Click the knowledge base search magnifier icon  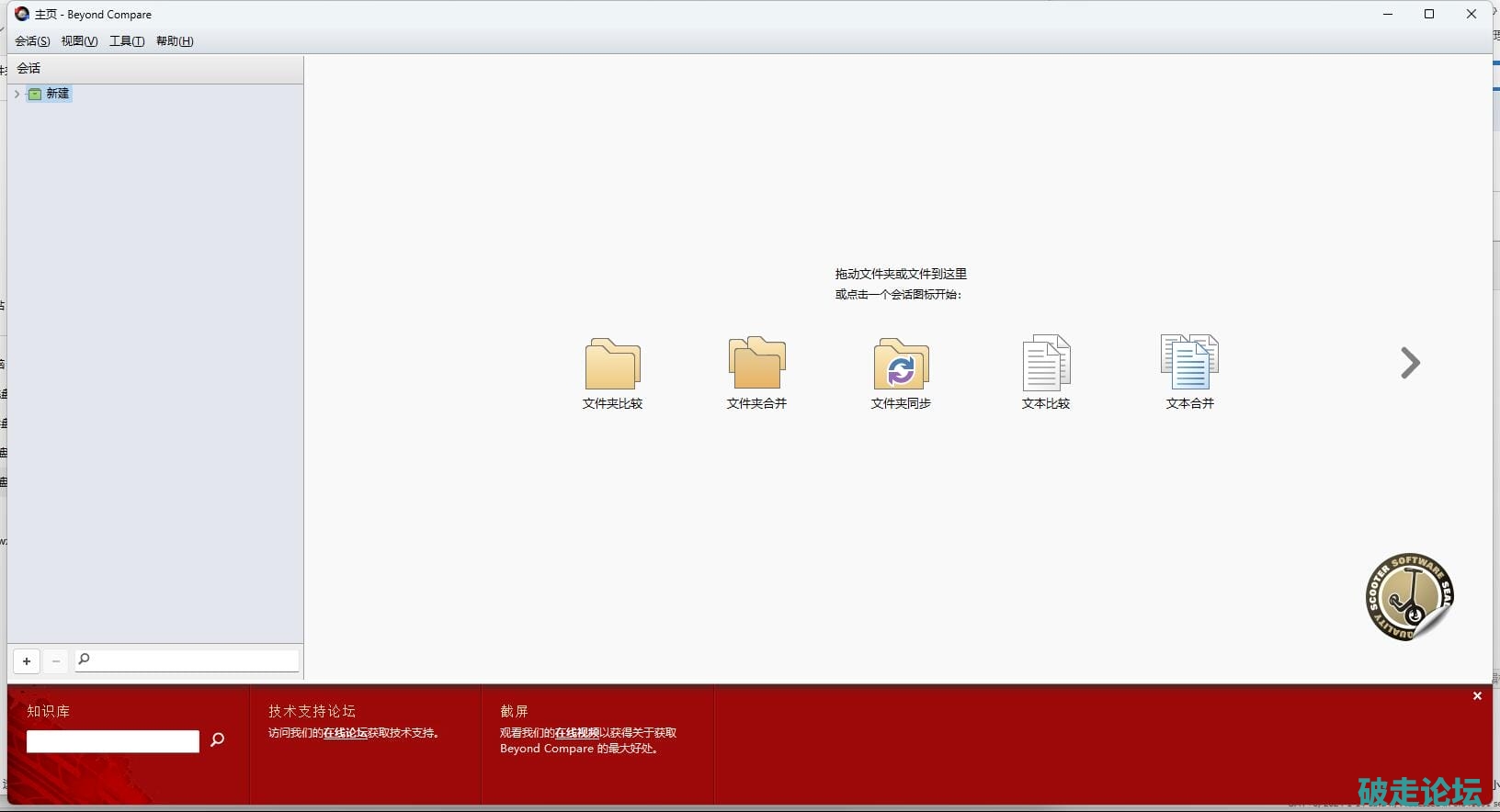click(x=218, y=739)
